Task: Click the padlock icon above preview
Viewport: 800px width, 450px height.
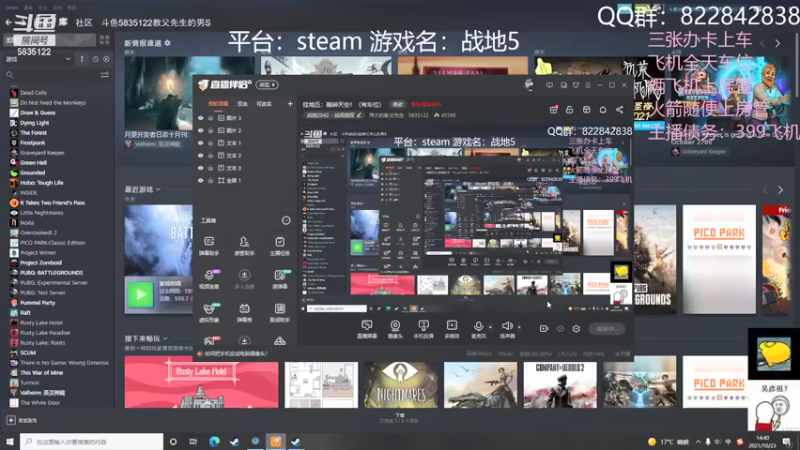Action: [x=570, y=110]
